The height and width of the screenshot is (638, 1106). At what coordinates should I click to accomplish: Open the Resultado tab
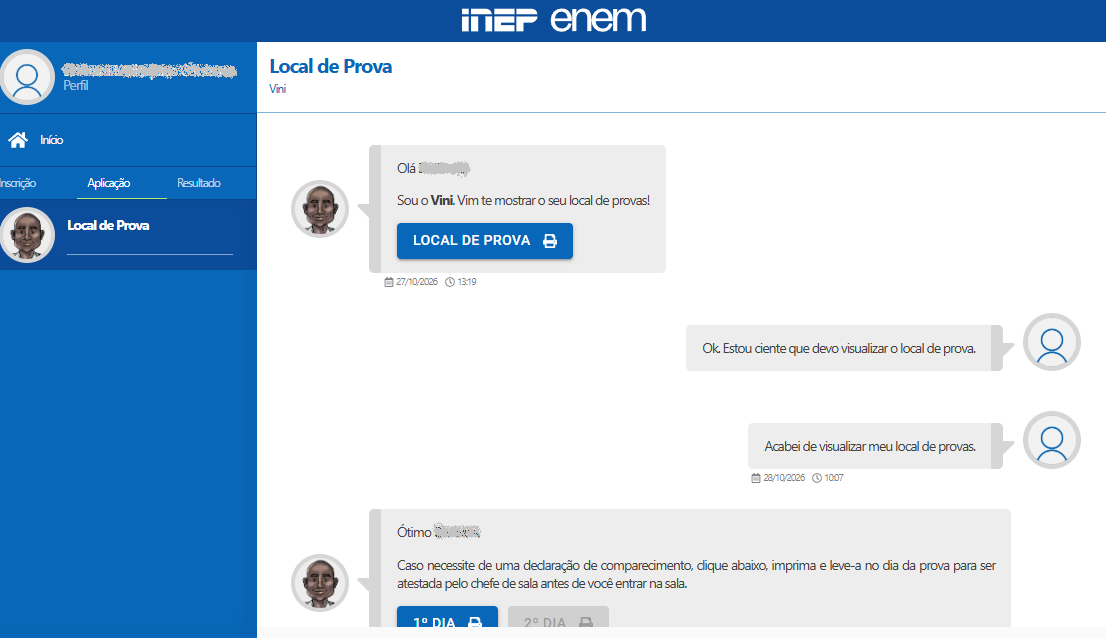[199, 183]
